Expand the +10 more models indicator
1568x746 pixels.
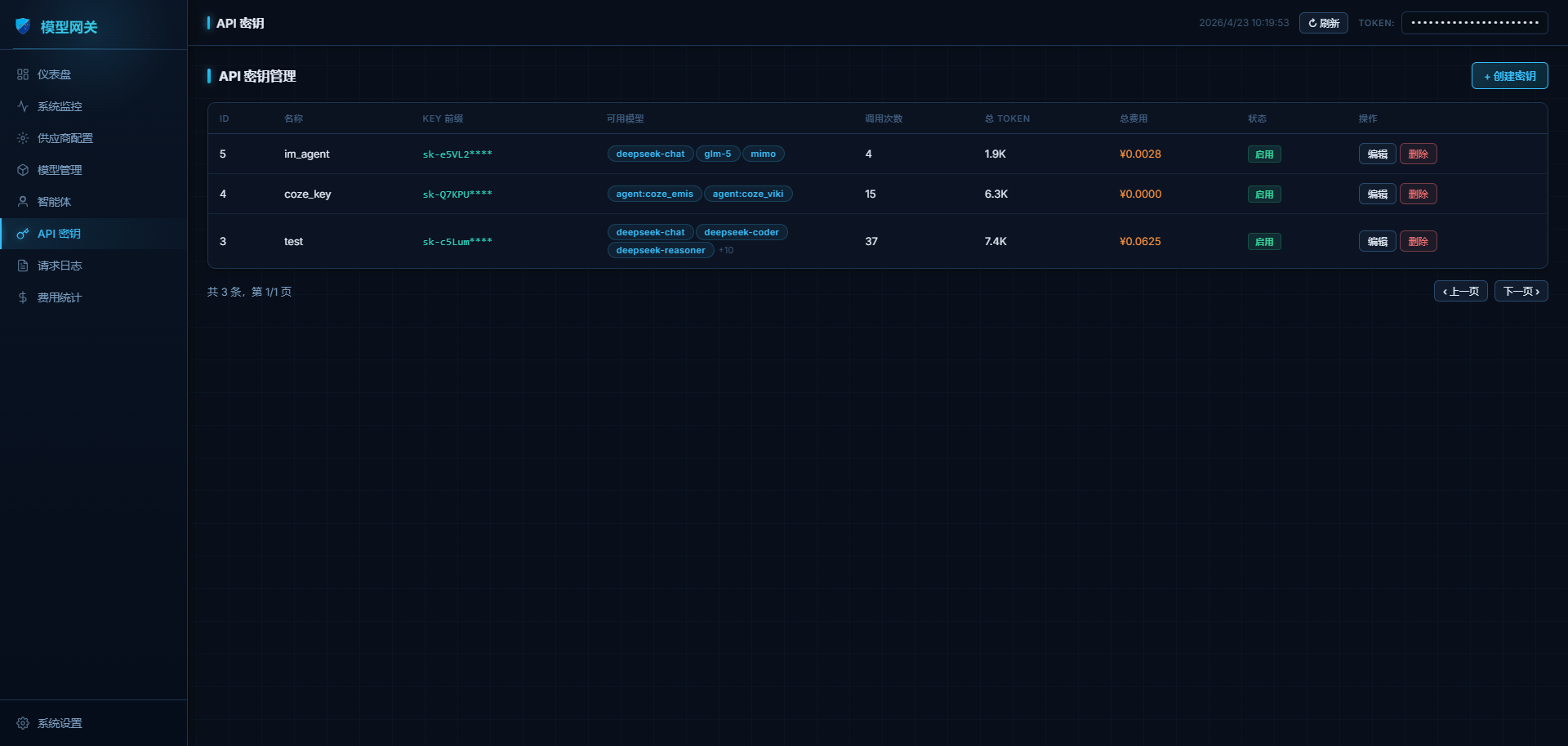726,250
